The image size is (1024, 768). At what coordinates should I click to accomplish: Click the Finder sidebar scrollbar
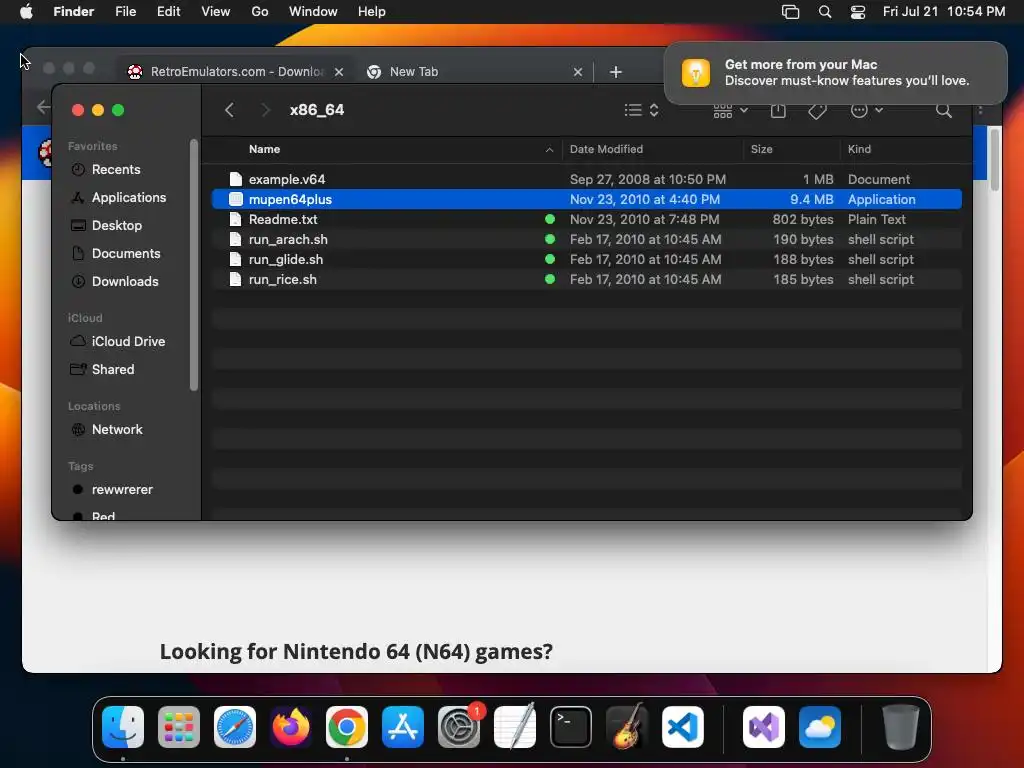pyautogui.click(x=193, y=264)
